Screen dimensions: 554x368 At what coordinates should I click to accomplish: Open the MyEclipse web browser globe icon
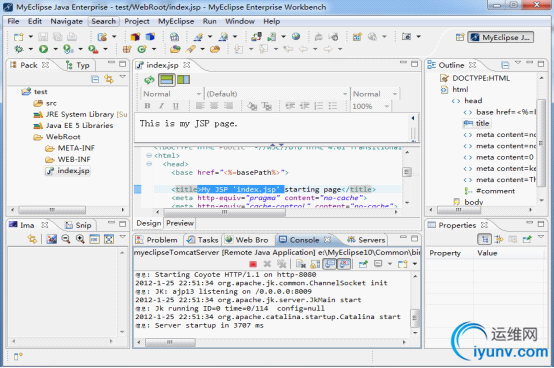[x=296, y=36]
